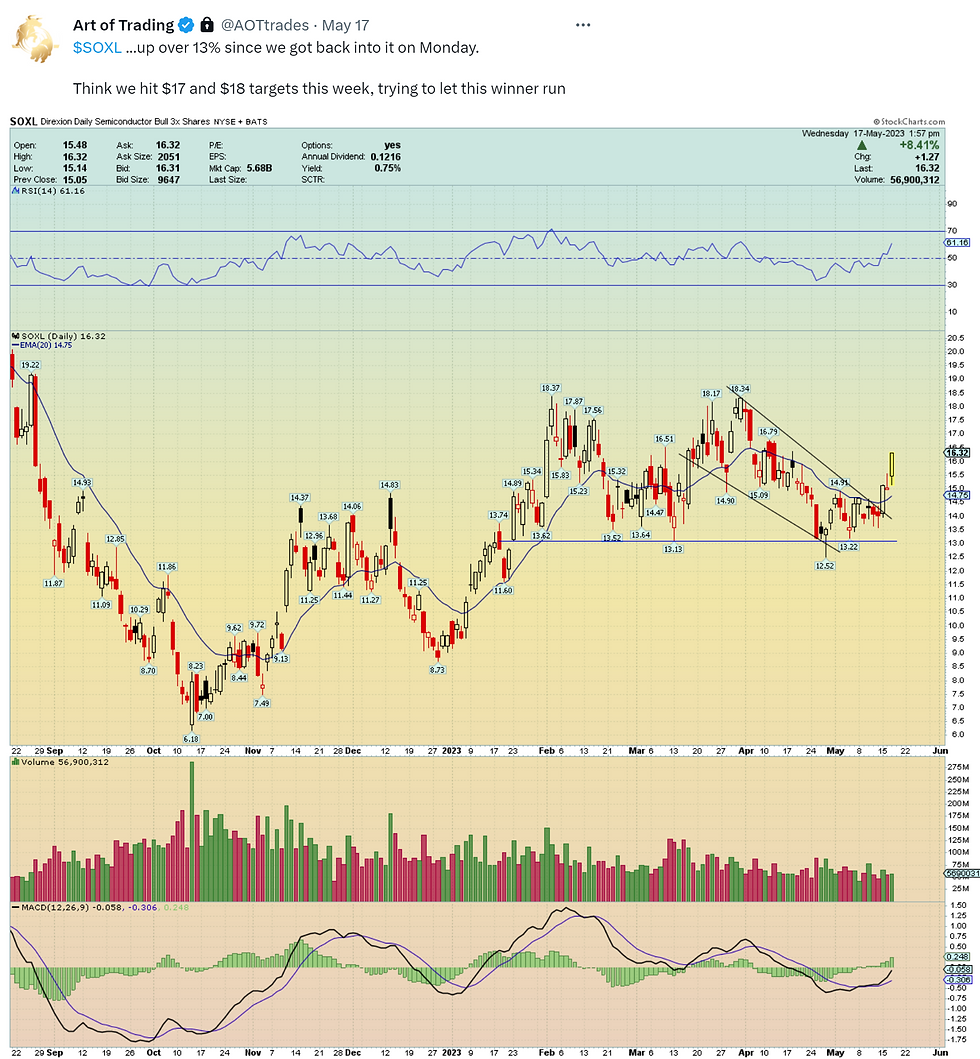
Task: Click the green up-triangle change indicator
Action: (x=862, y=145)
